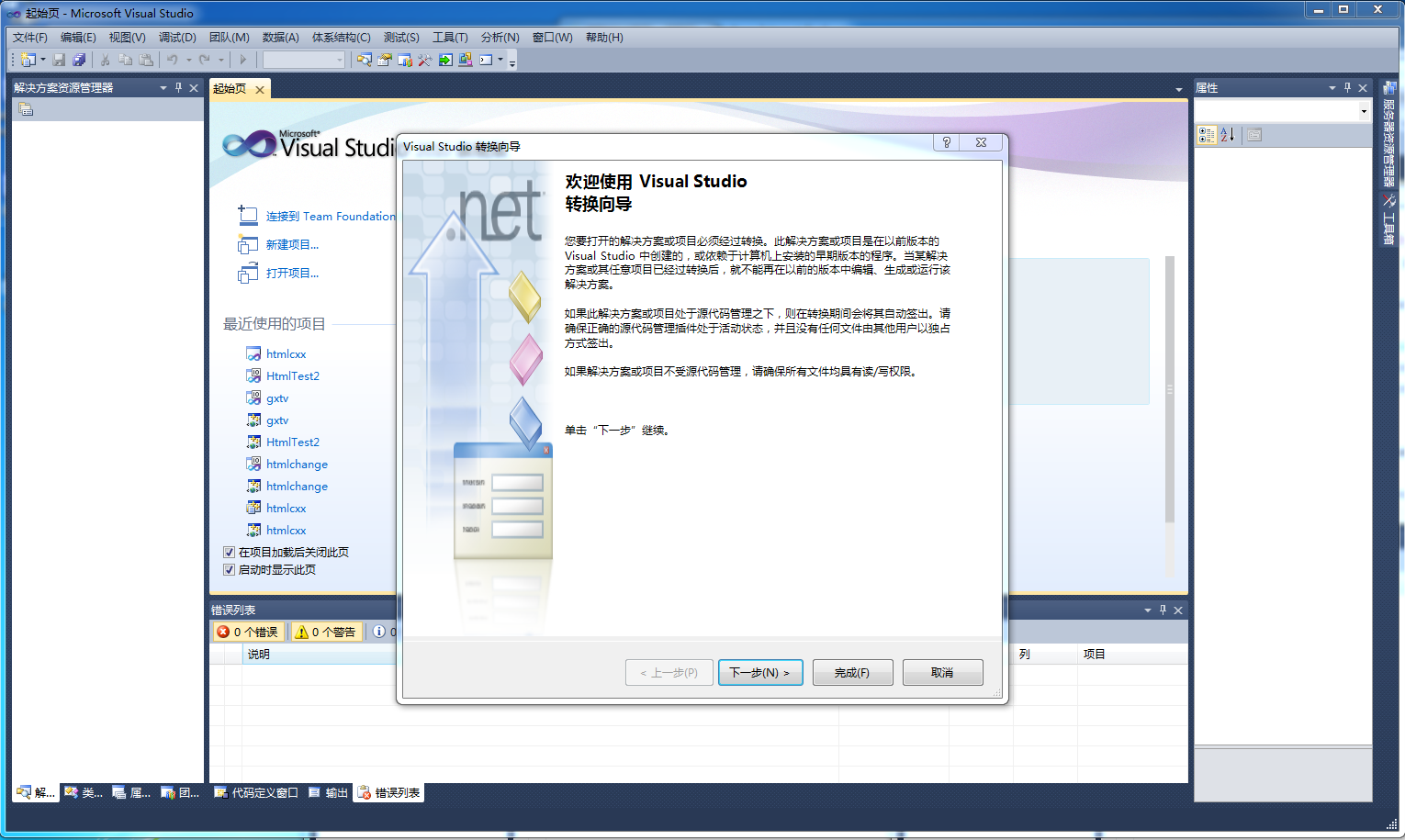Pin the Solution Explorer panel

tap(178, 87)
